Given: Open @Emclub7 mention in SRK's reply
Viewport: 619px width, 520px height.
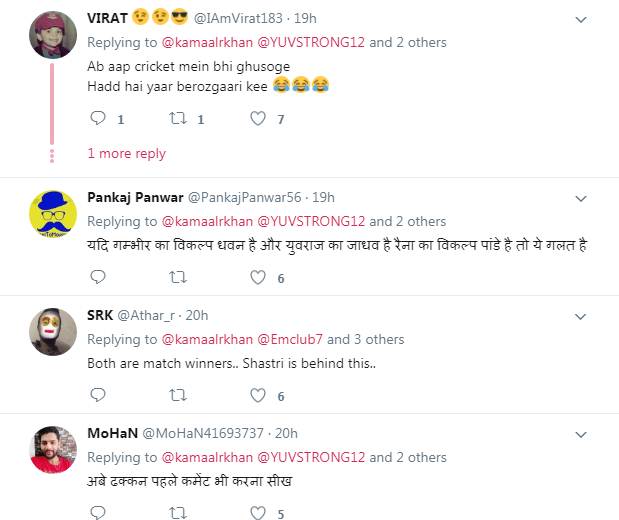Looking at the screenshot, I should click(290, 339).
